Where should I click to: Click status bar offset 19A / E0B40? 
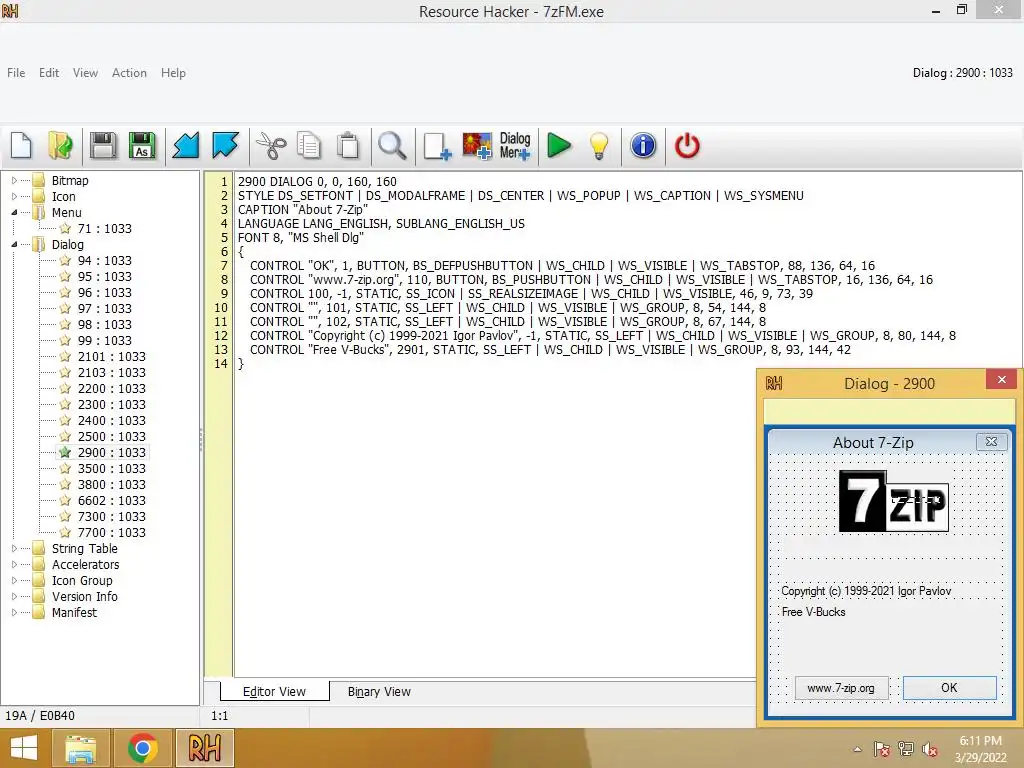40,716
